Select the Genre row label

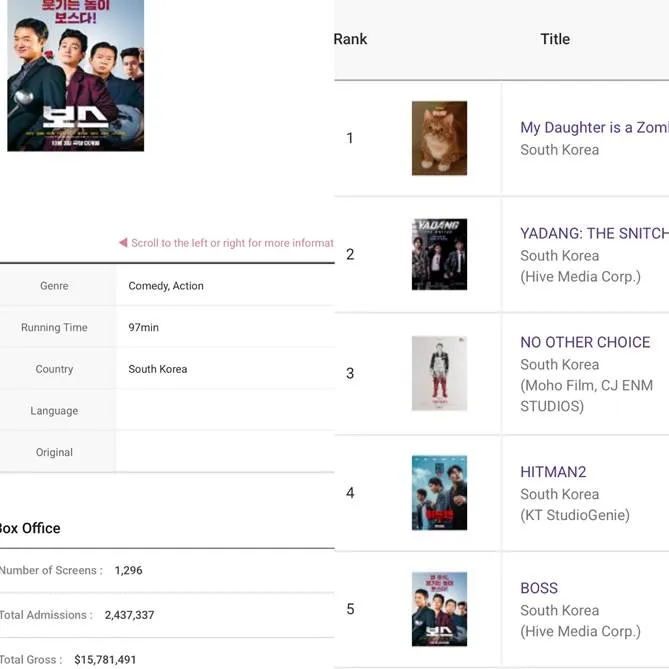(54, 286)
